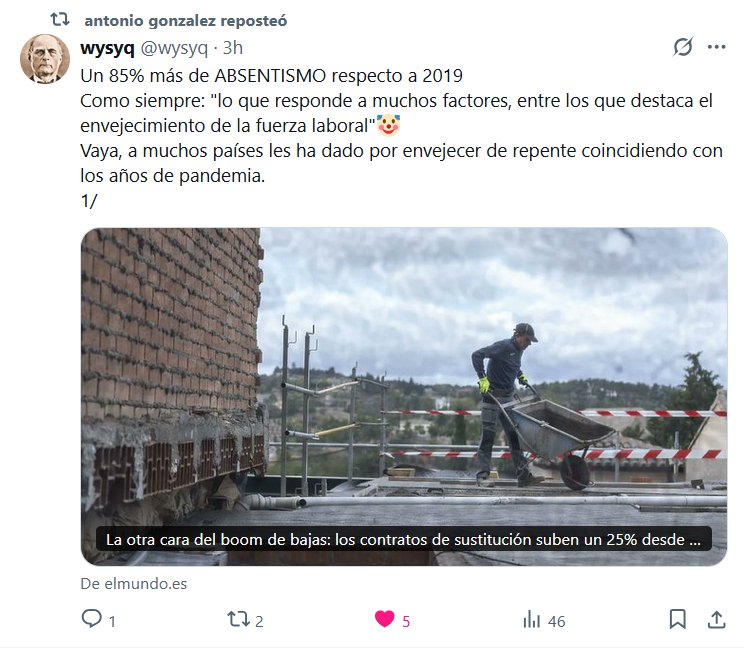This screenshot has height=648, width=744.
Task: Open the boom de bajas headline caption
Action: click(403, 539)
